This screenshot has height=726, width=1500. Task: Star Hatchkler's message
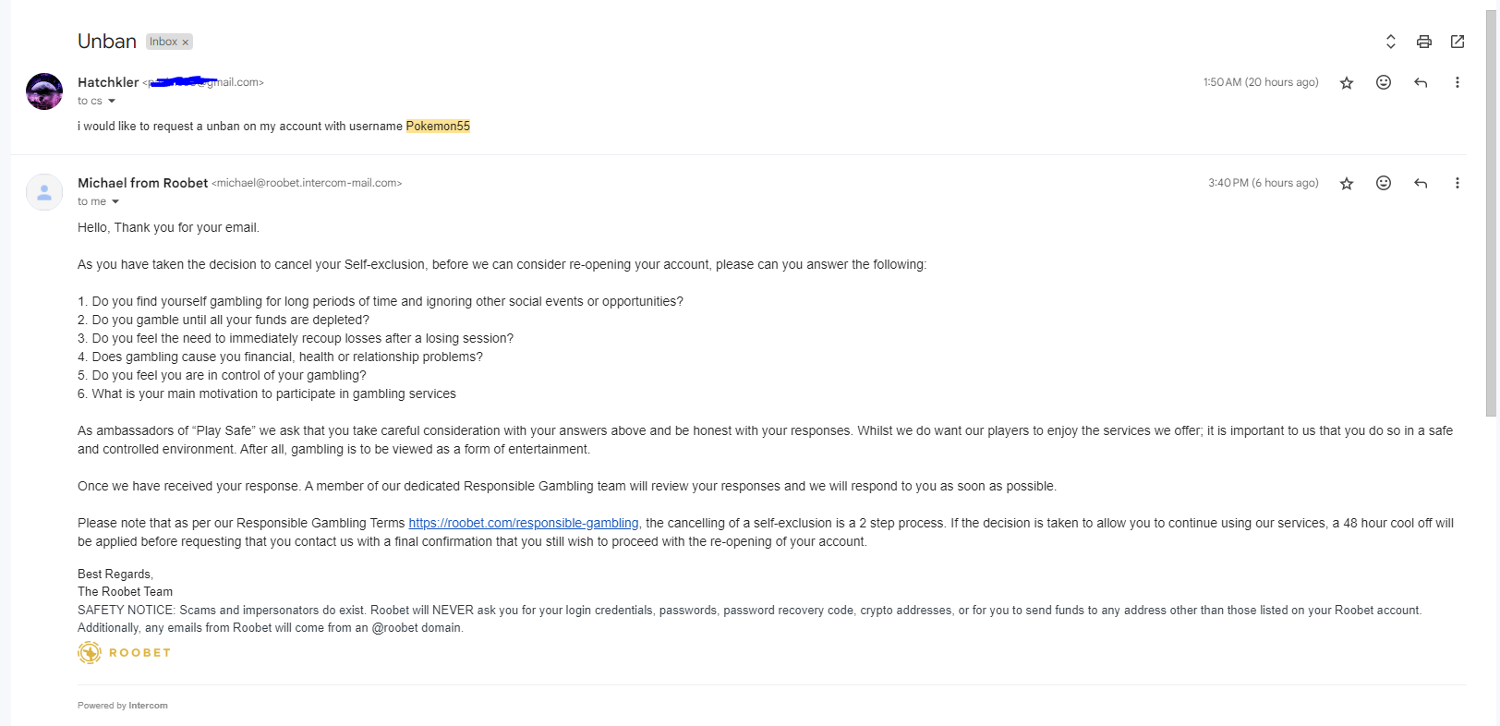[1346, 83]
